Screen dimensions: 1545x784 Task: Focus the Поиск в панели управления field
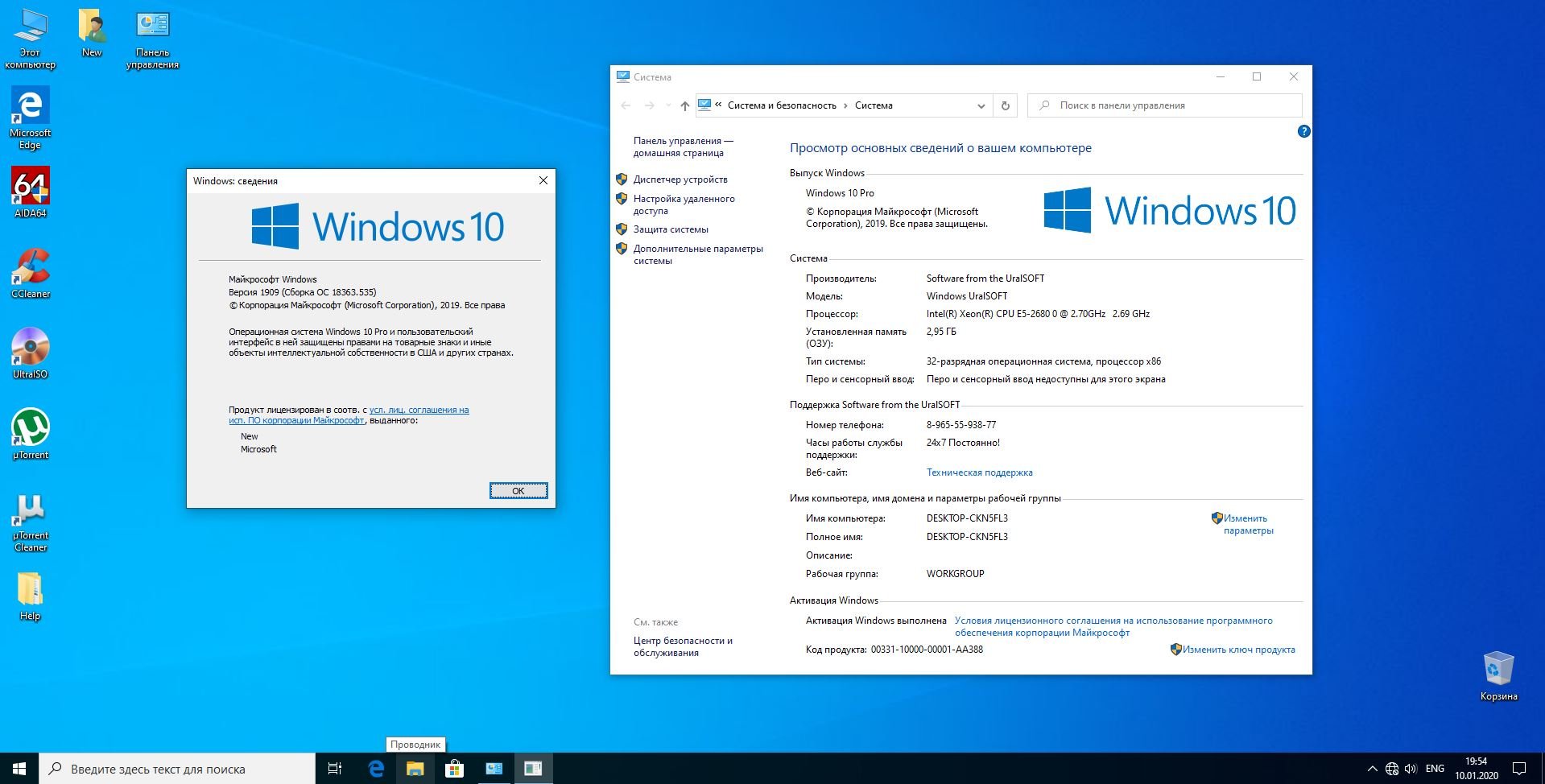[1164, 105]
